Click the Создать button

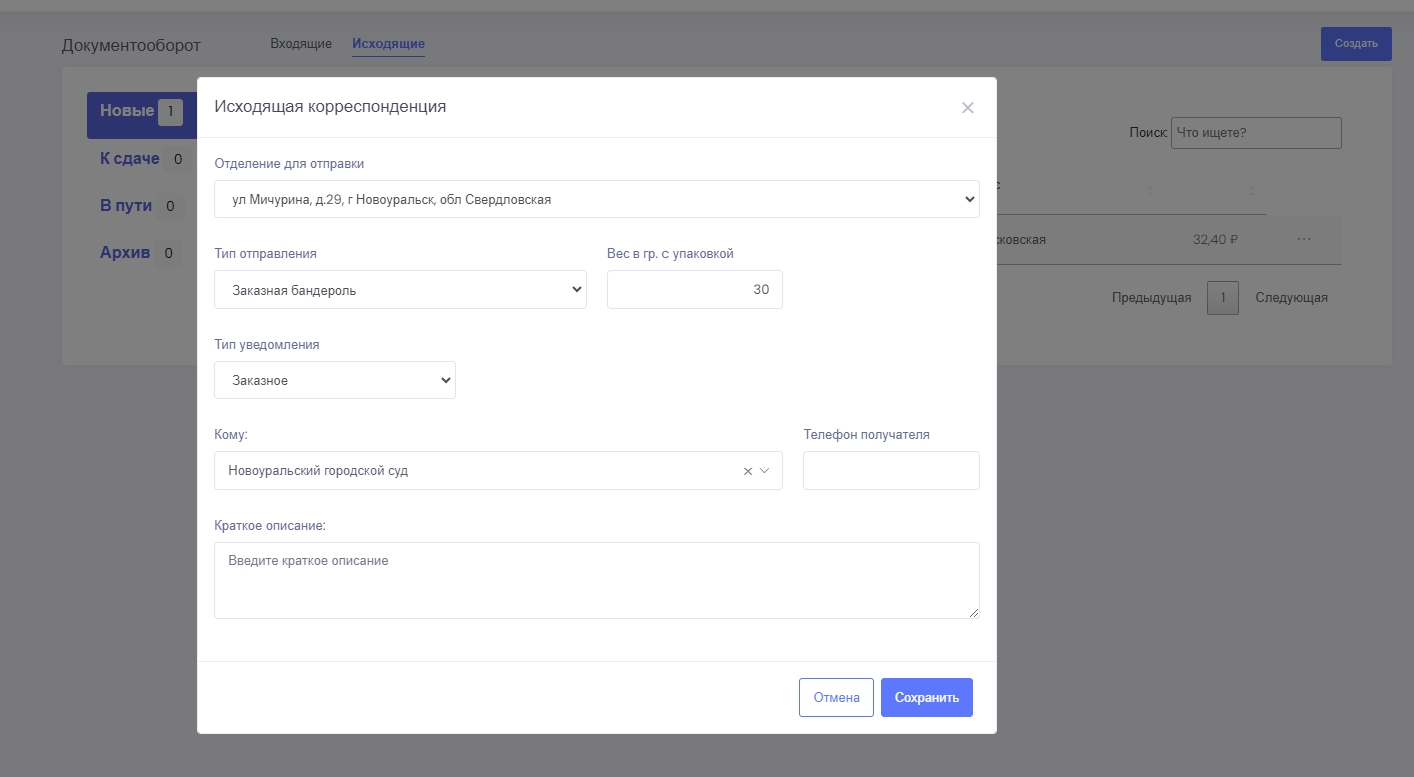(1355, 44)
